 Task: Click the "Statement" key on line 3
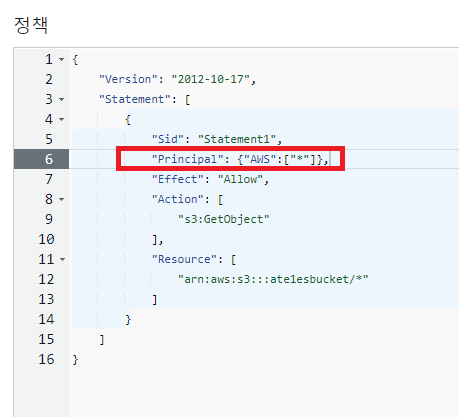[135, 99]
